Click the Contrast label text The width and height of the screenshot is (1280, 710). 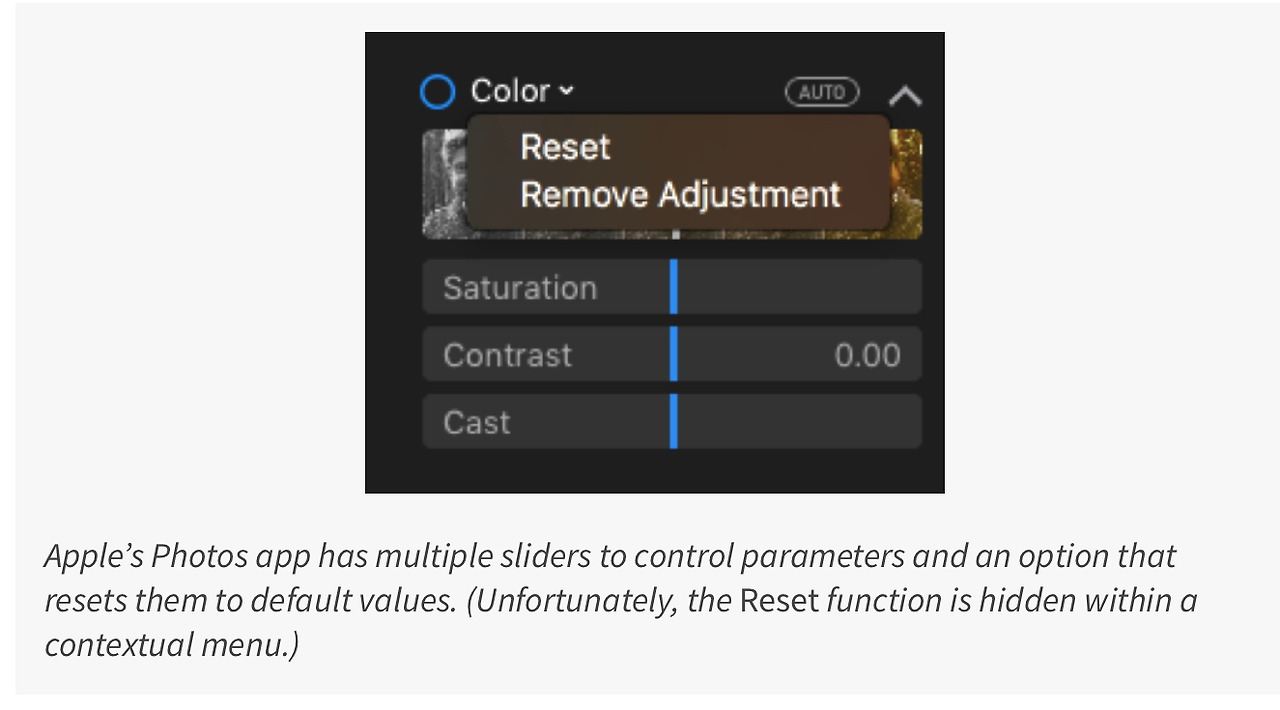tap(507, 355)
